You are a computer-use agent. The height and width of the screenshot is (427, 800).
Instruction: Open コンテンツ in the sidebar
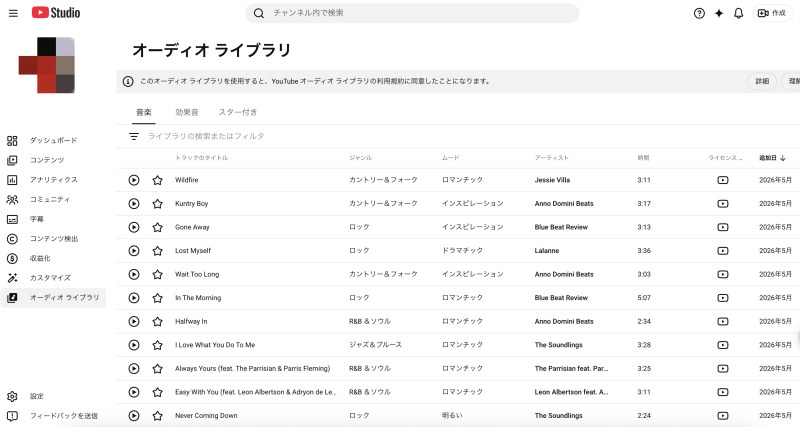click(53, 160)
